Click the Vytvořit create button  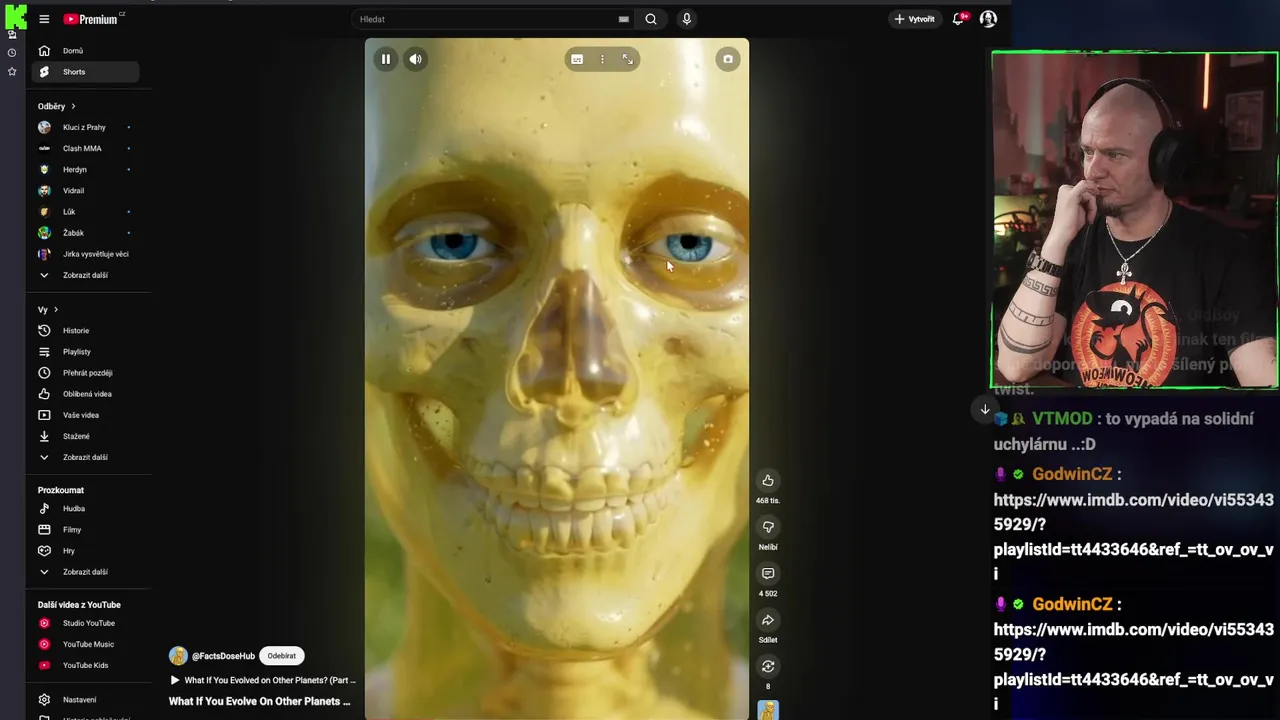[x=915, y=19]
